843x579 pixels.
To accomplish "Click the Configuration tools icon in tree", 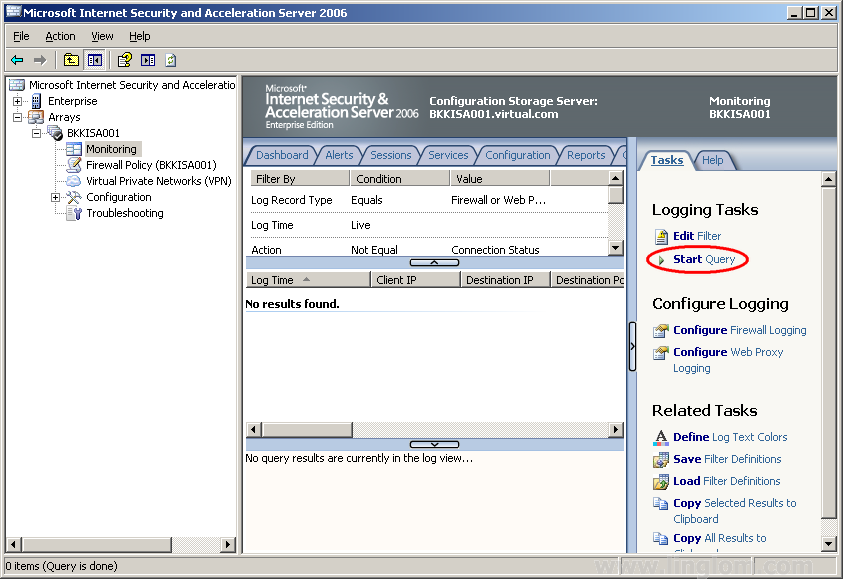I will pyautogui.click(x=74, y=197).
